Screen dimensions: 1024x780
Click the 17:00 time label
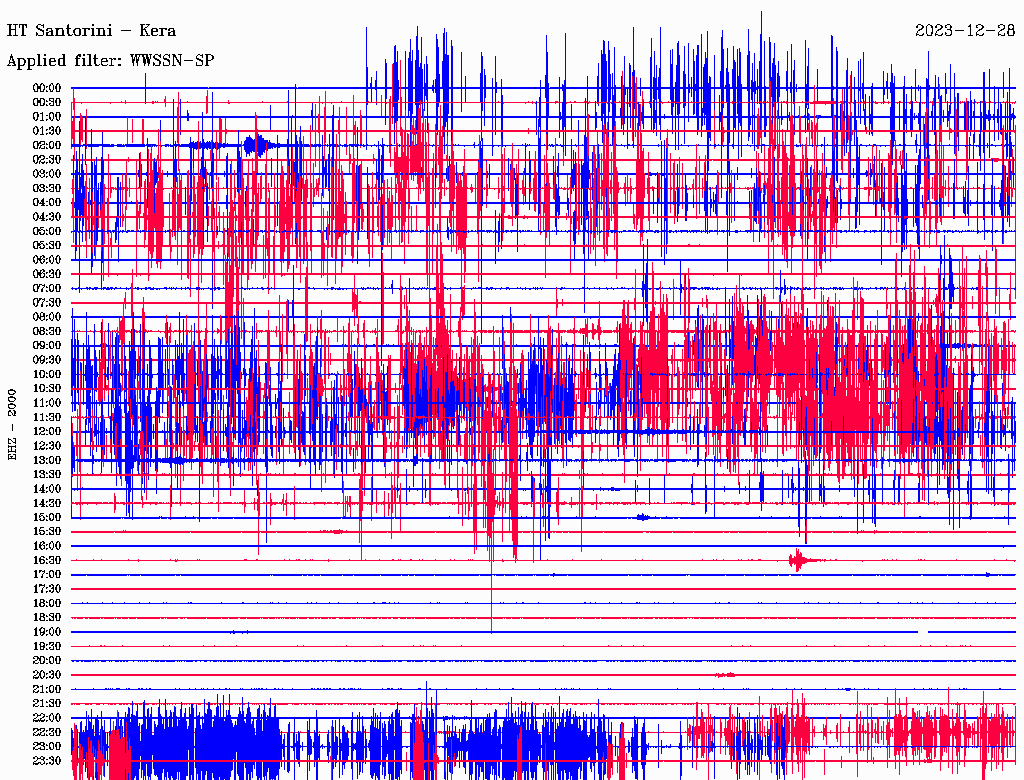click(x=47, y=575)
